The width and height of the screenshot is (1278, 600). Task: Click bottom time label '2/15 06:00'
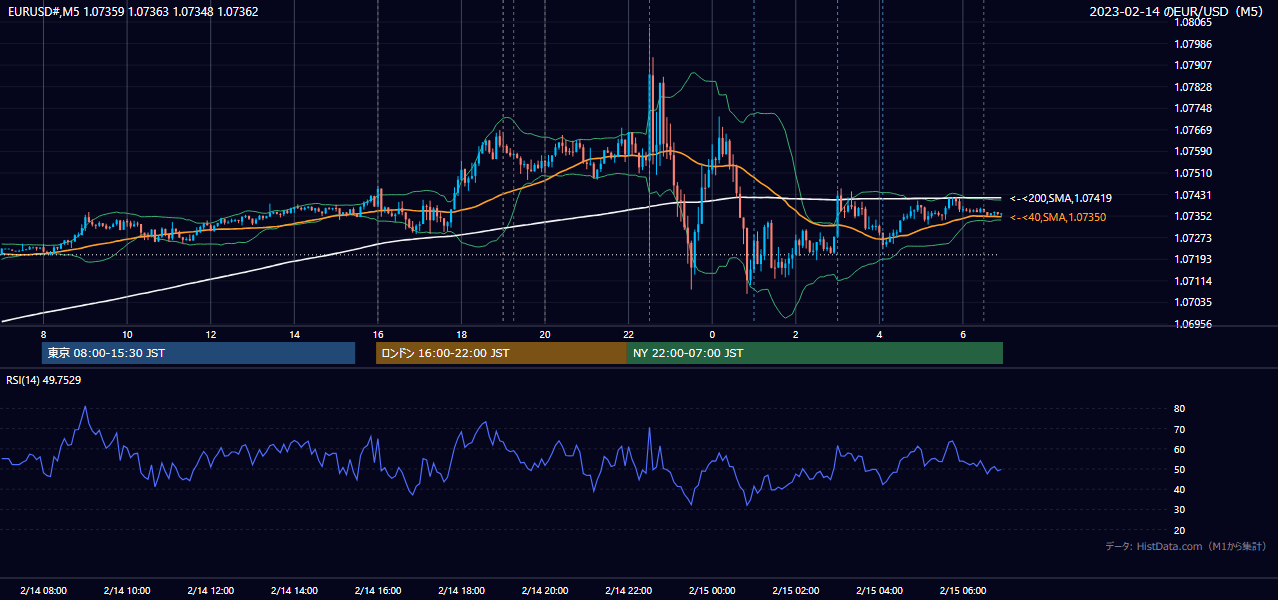[x=963, y=590]
